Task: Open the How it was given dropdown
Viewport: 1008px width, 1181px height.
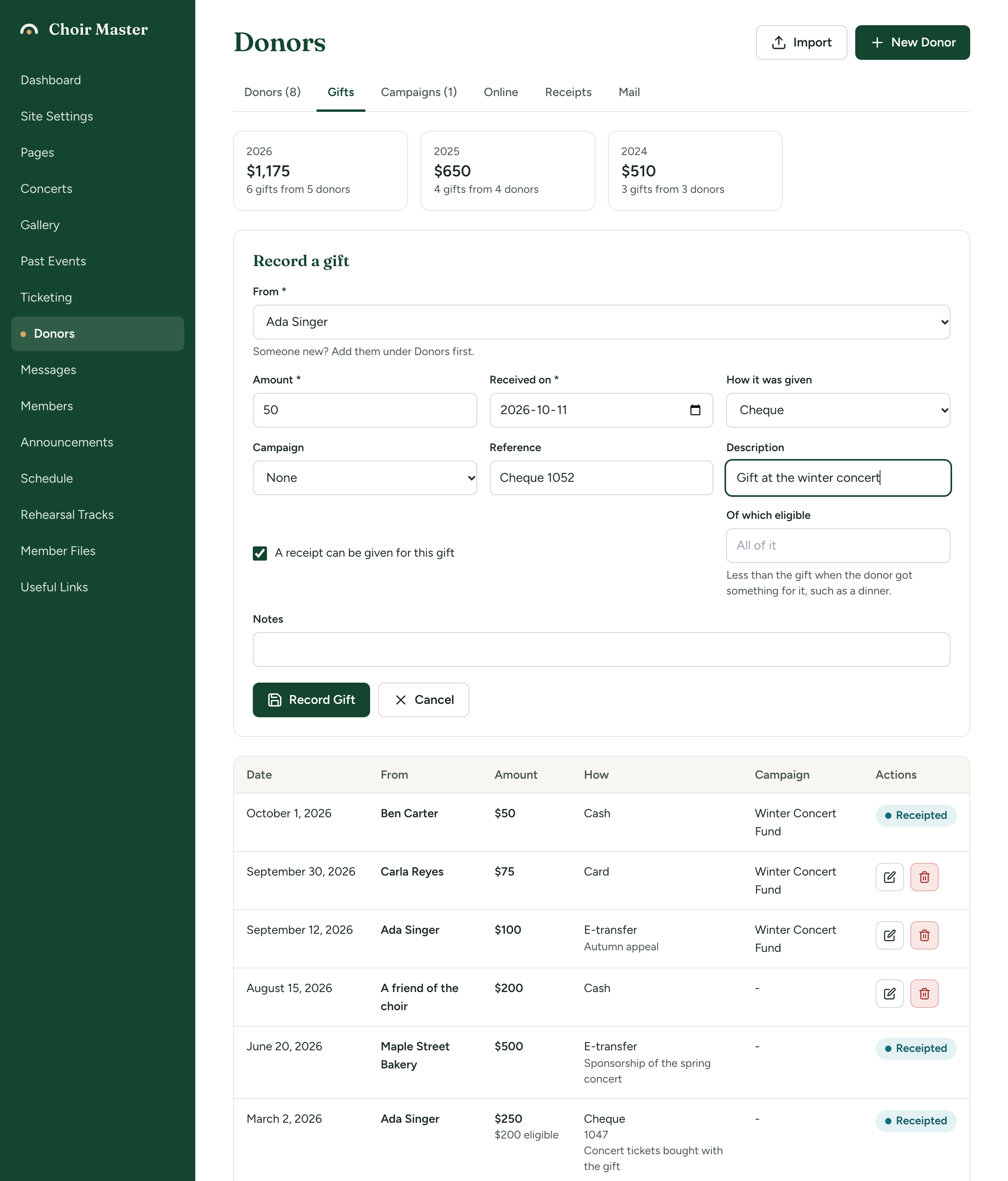Action: coord(838,410)
